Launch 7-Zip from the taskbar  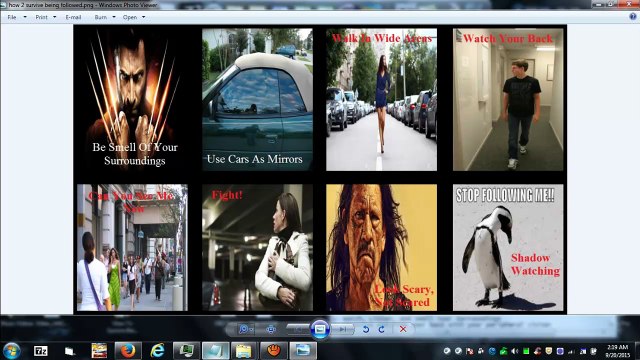click(40, 351)
